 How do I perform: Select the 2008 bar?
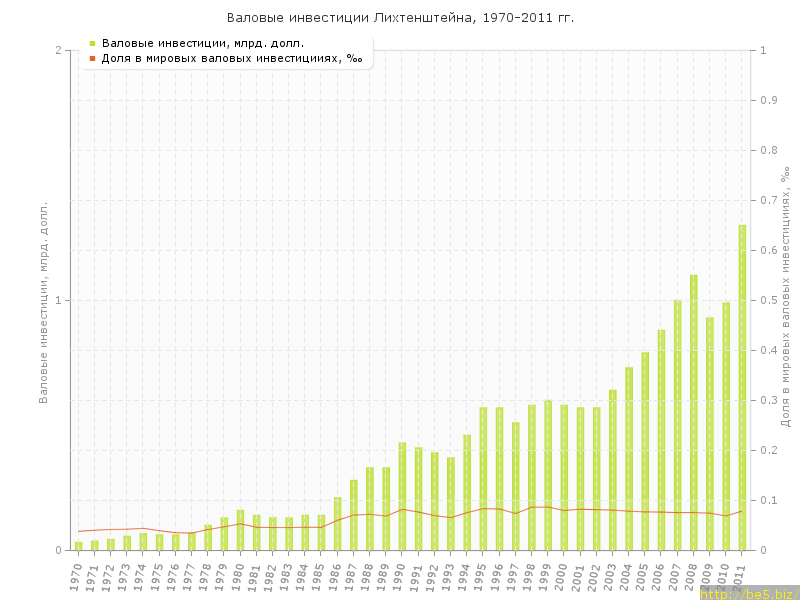(x=694, y=412)
